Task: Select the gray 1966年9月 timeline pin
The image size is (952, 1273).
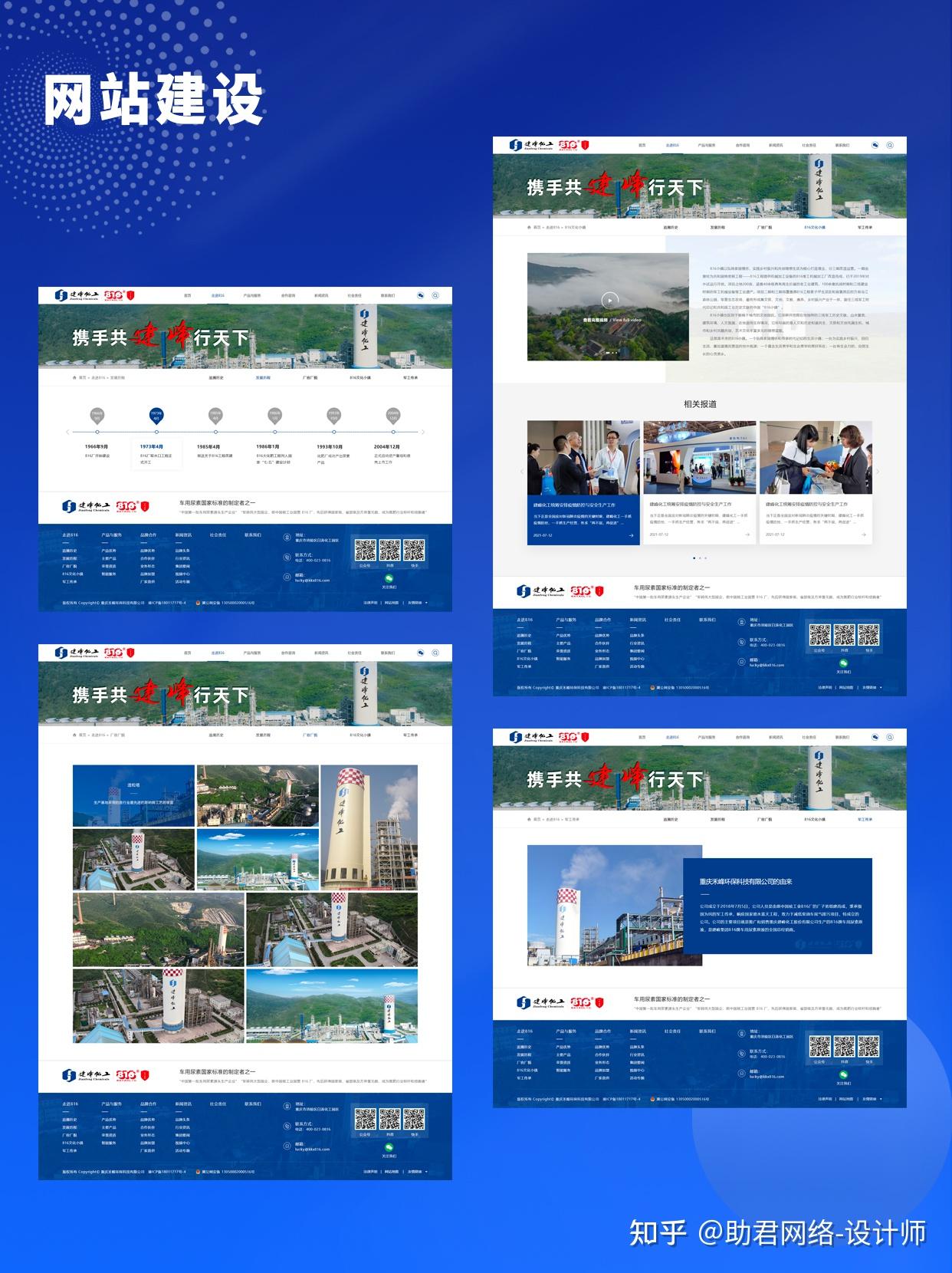Action: (x=97, y=415)
